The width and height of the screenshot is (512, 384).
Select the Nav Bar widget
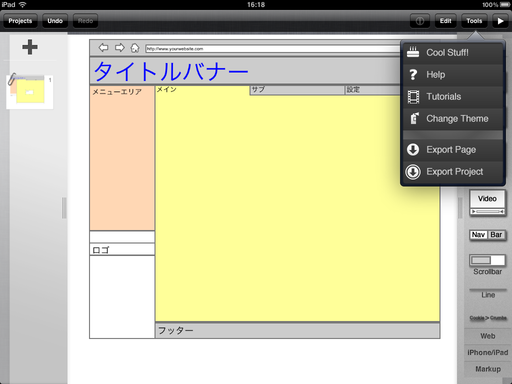[487, 235]
